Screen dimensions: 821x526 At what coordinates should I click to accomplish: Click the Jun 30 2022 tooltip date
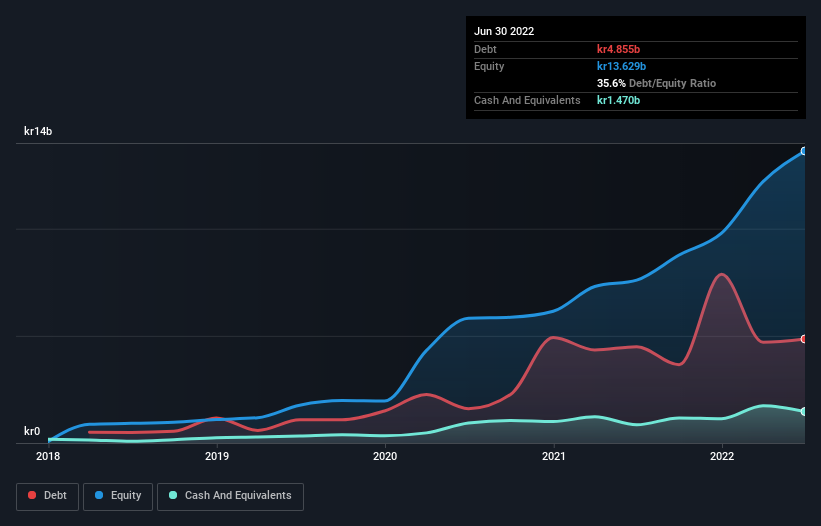tap(504, 31)
